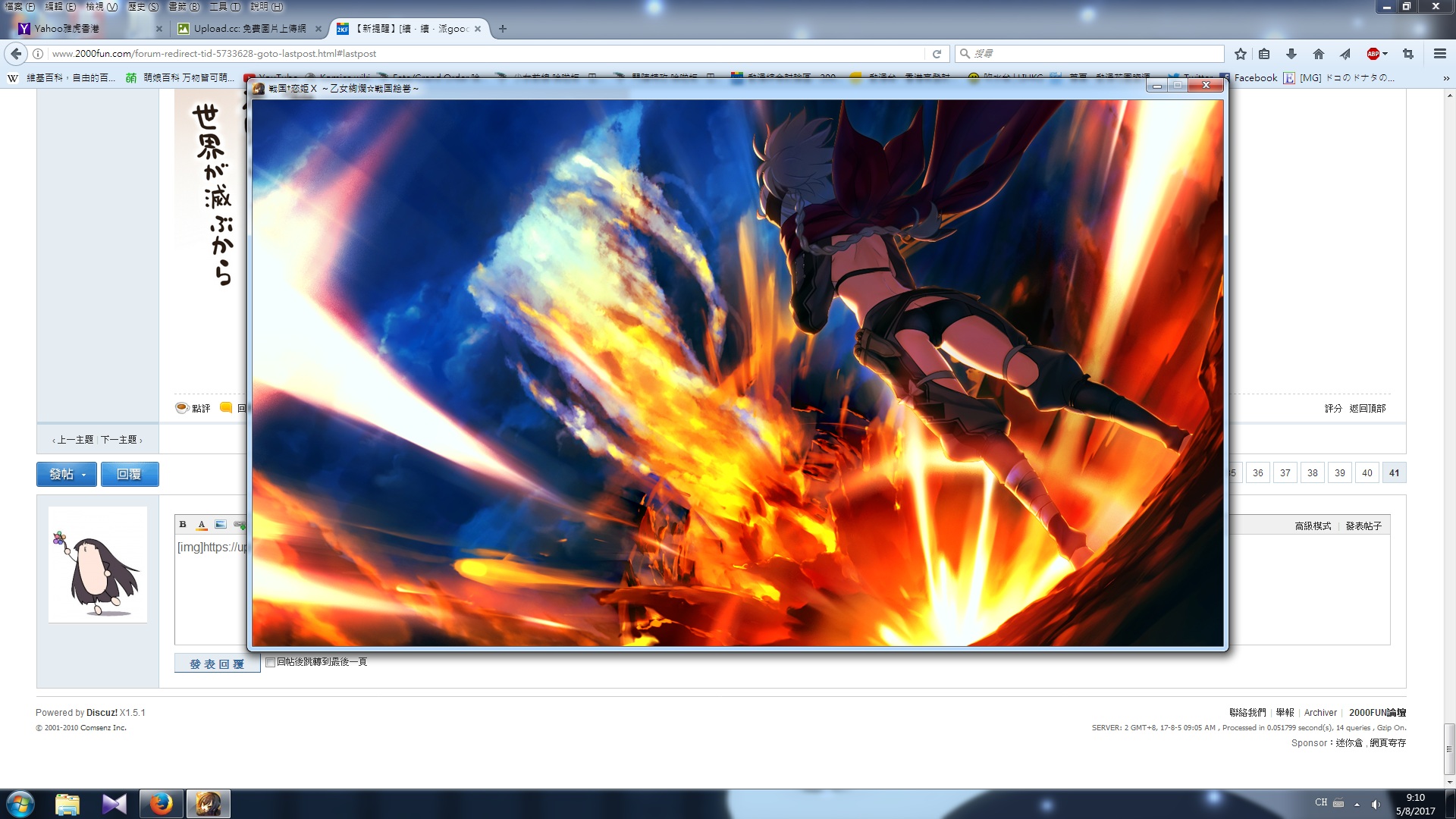Open Windows Explorer from taskbar
Screen dimensions: 1456x819
(67, 804)
